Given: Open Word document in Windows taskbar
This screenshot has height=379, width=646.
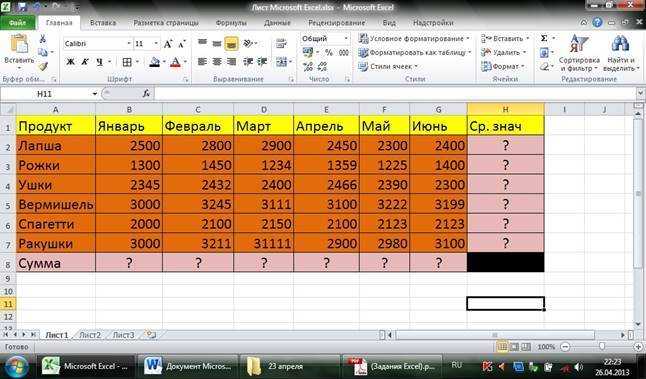Looking at the screenshot, I should click(x=189, y=366).
